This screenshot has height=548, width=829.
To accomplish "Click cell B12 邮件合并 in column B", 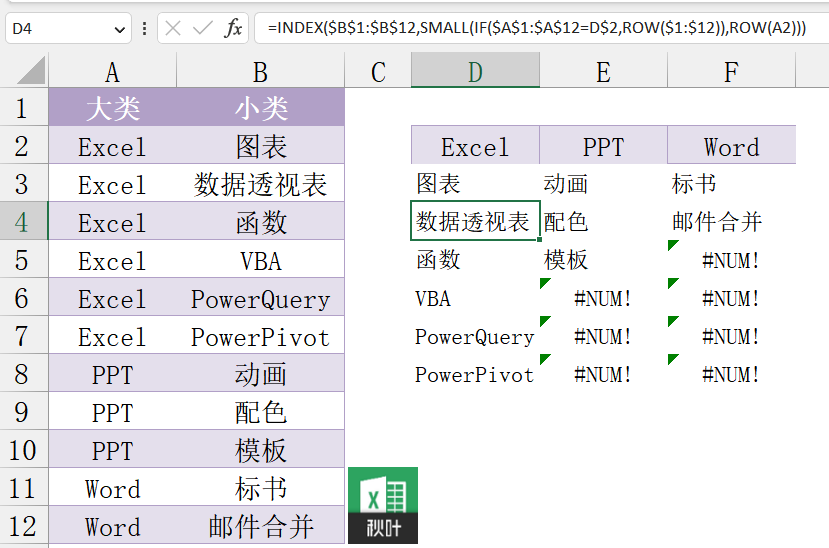I will pyautogui.click(x=260, y=526).
